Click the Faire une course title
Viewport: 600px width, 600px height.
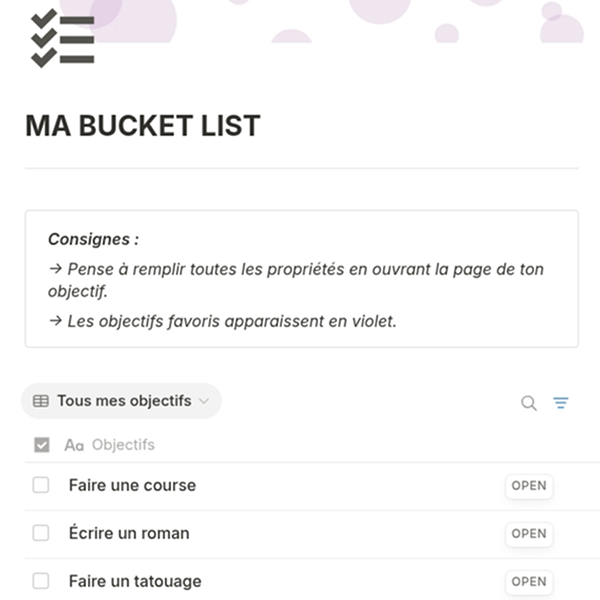(x=132, y=485)
